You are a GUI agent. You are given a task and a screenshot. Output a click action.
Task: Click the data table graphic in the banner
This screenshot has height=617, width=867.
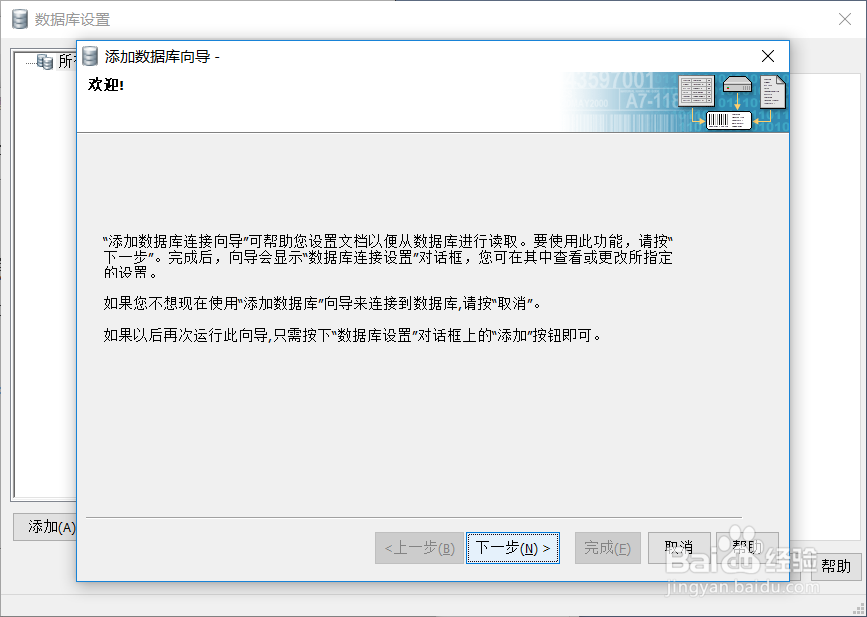click(x=696, y=91)
